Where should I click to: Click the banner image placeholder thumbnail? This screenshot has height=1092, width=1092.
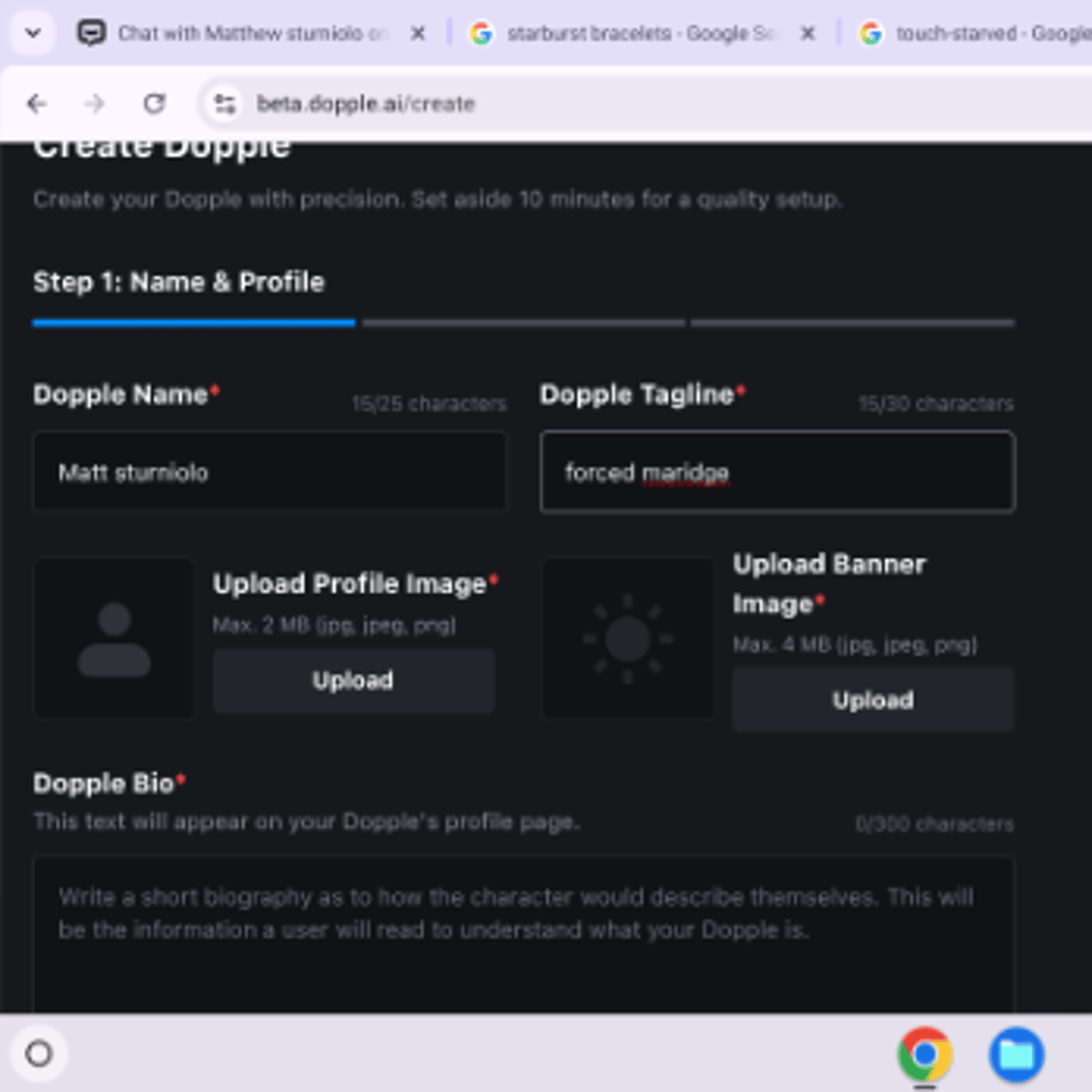click(628, 638)
